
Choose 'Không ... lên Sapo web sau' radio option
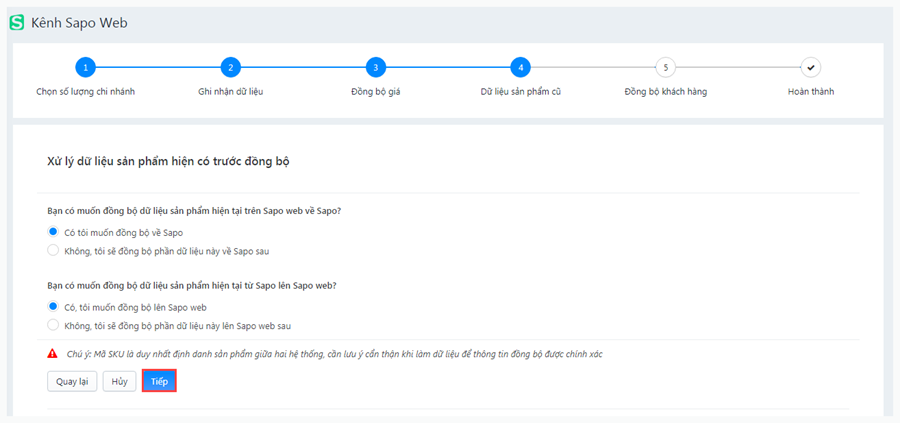tap(53, 325)
